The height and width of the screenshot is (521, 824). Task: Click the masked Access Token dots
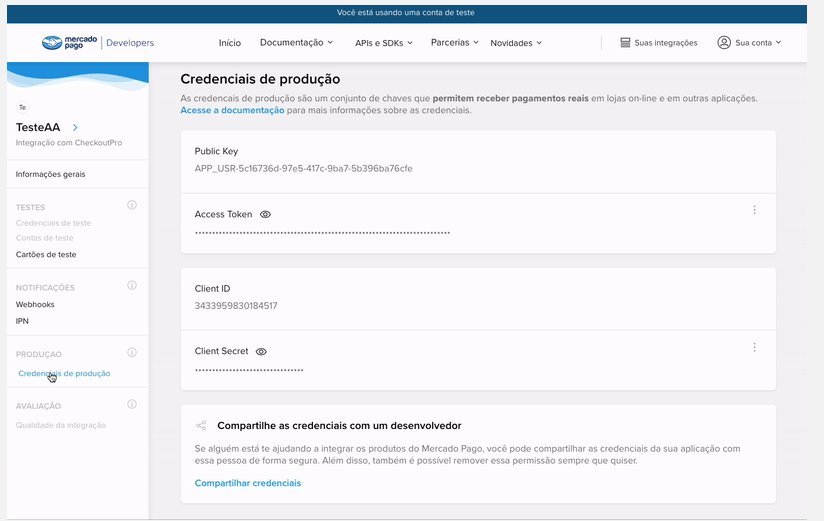click(x=322, y=233)
